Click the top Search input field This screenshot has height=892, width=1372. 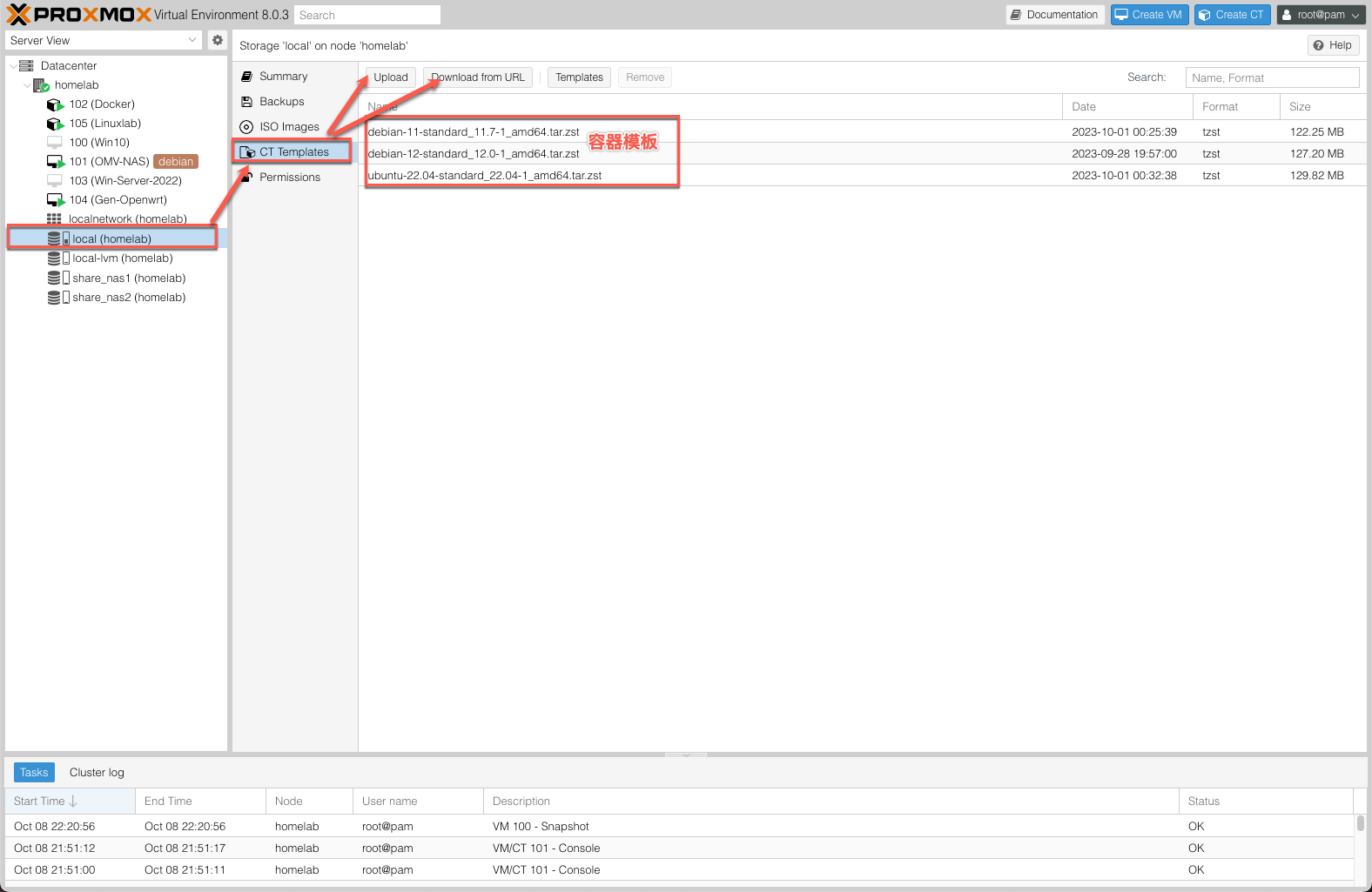[x=367, y=15]
